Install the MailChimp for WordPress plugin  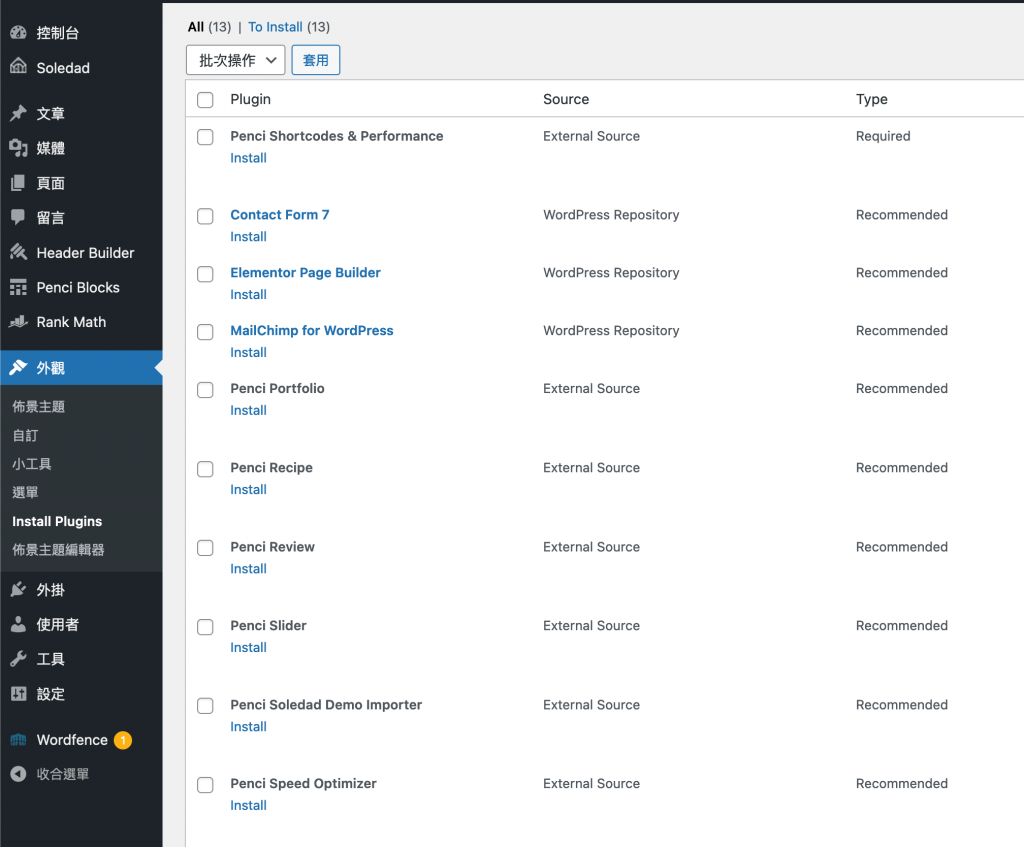click(248, 353)
